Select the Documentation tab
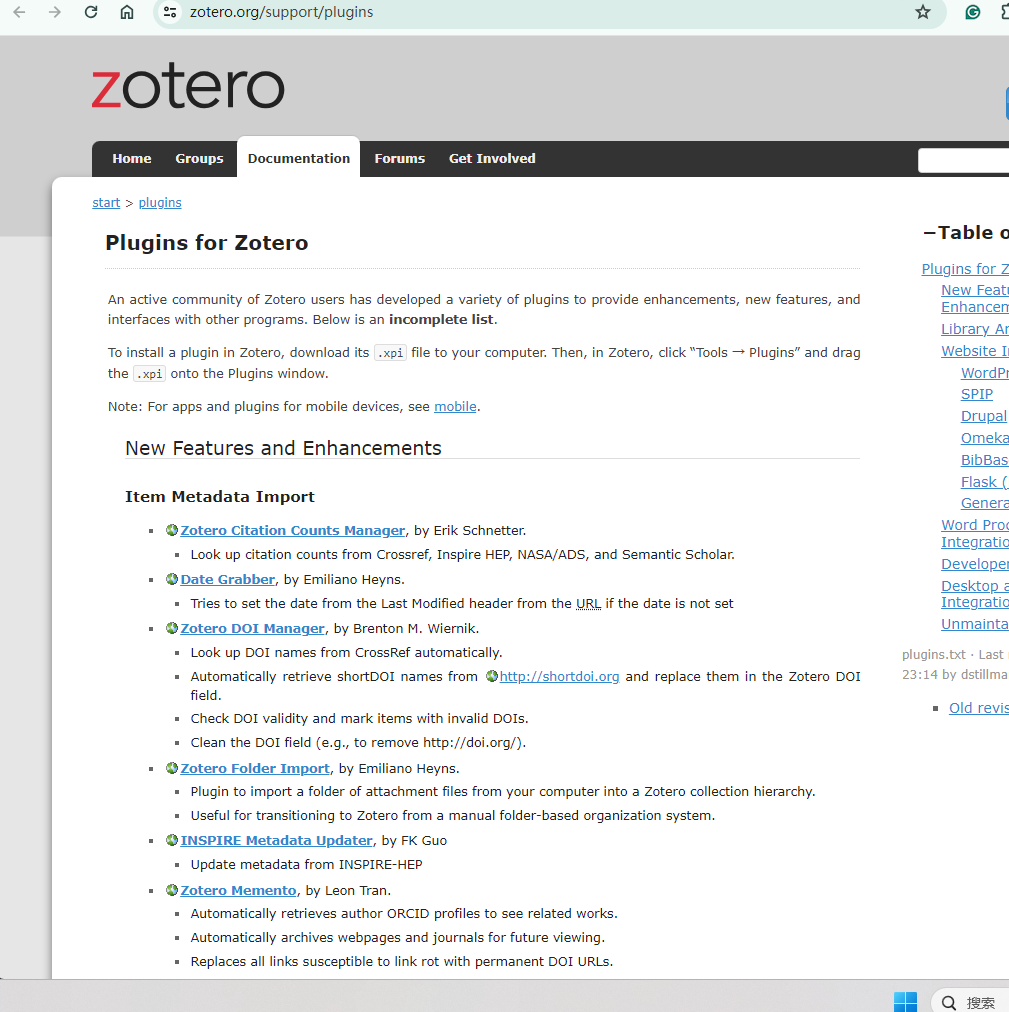The height and width of the screenshot is (1012, 1009). [299, 159]
